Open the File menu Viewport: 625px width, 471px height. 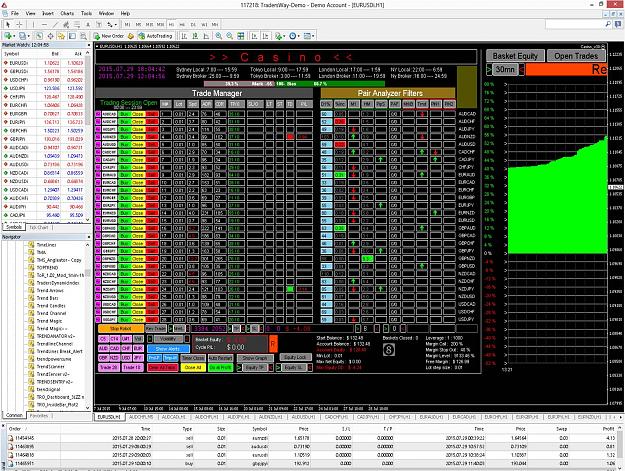coord(15,13)
